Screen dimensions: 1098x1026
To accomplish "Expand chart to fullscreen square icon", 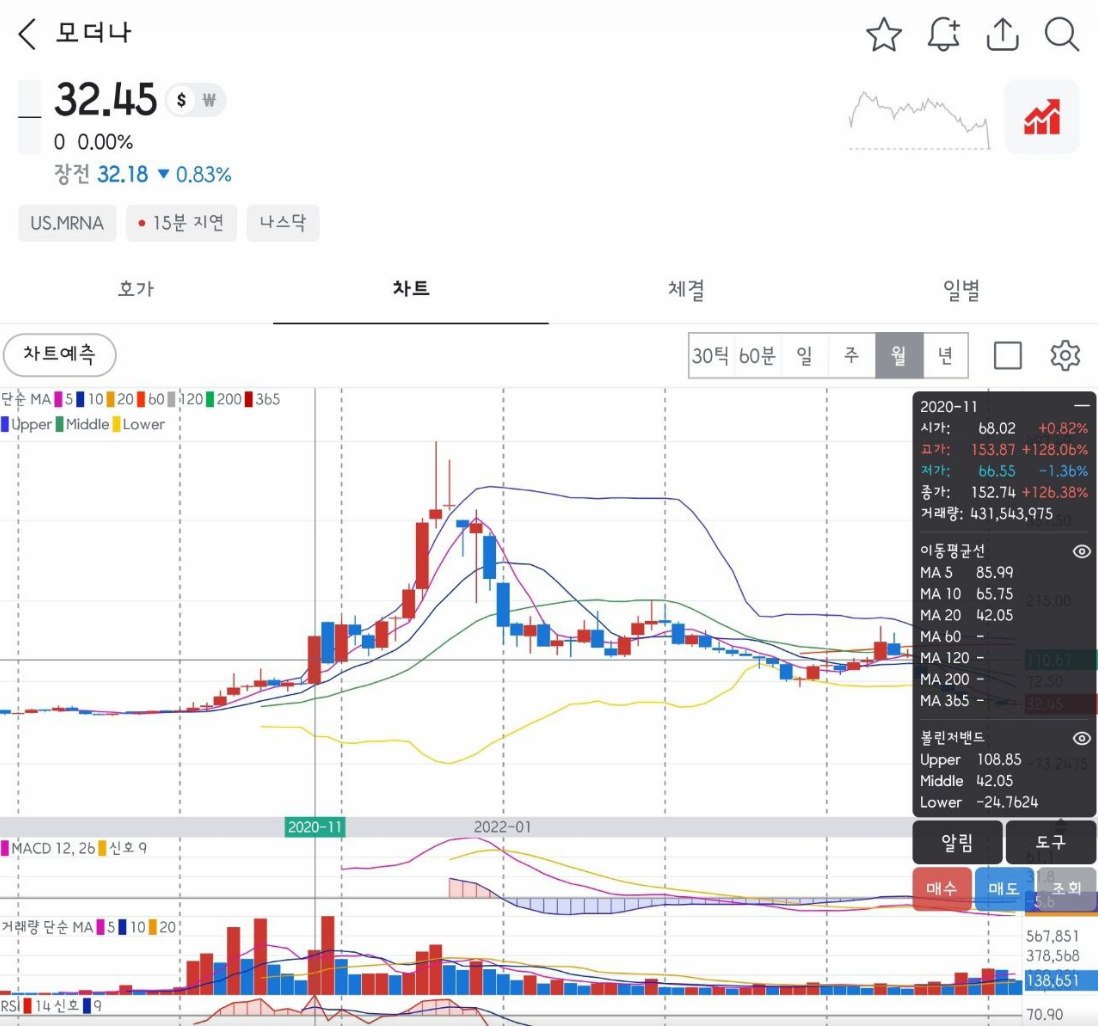I will click(1008, 356).
